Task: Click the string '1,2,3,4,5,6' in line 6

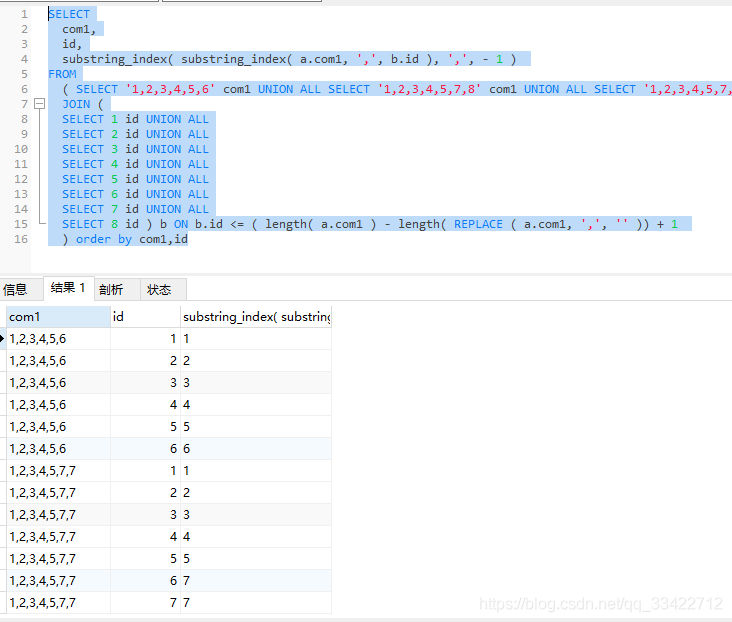Action: pos(170,89)
